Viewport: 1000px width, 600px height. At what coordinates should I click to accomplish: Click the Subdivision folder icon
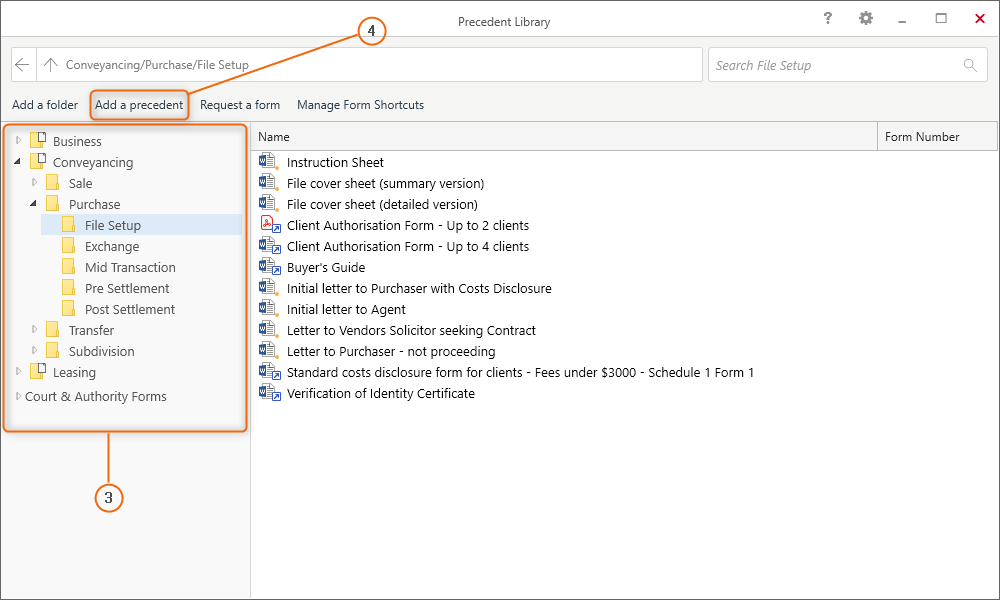tap(53, 351)
